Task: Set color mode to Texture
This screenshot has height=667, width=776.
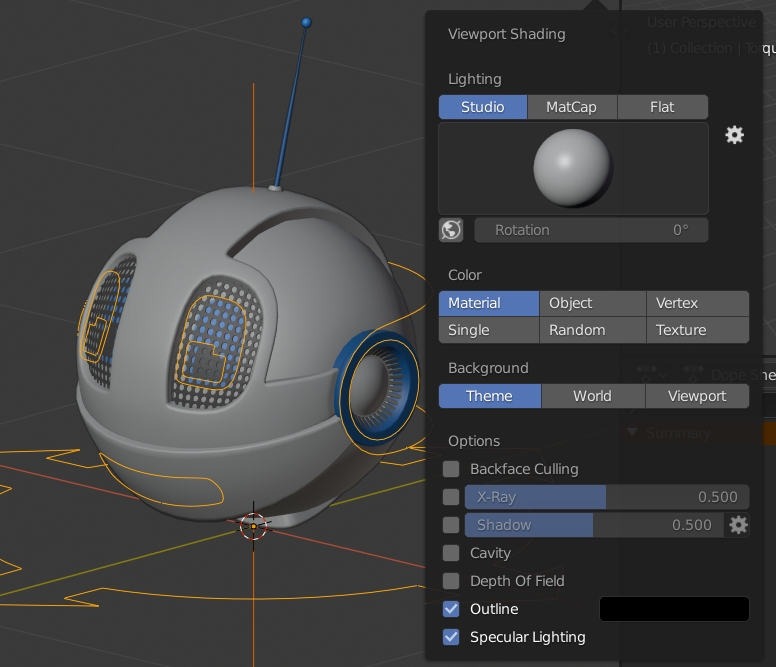Action: coord(698,330)
